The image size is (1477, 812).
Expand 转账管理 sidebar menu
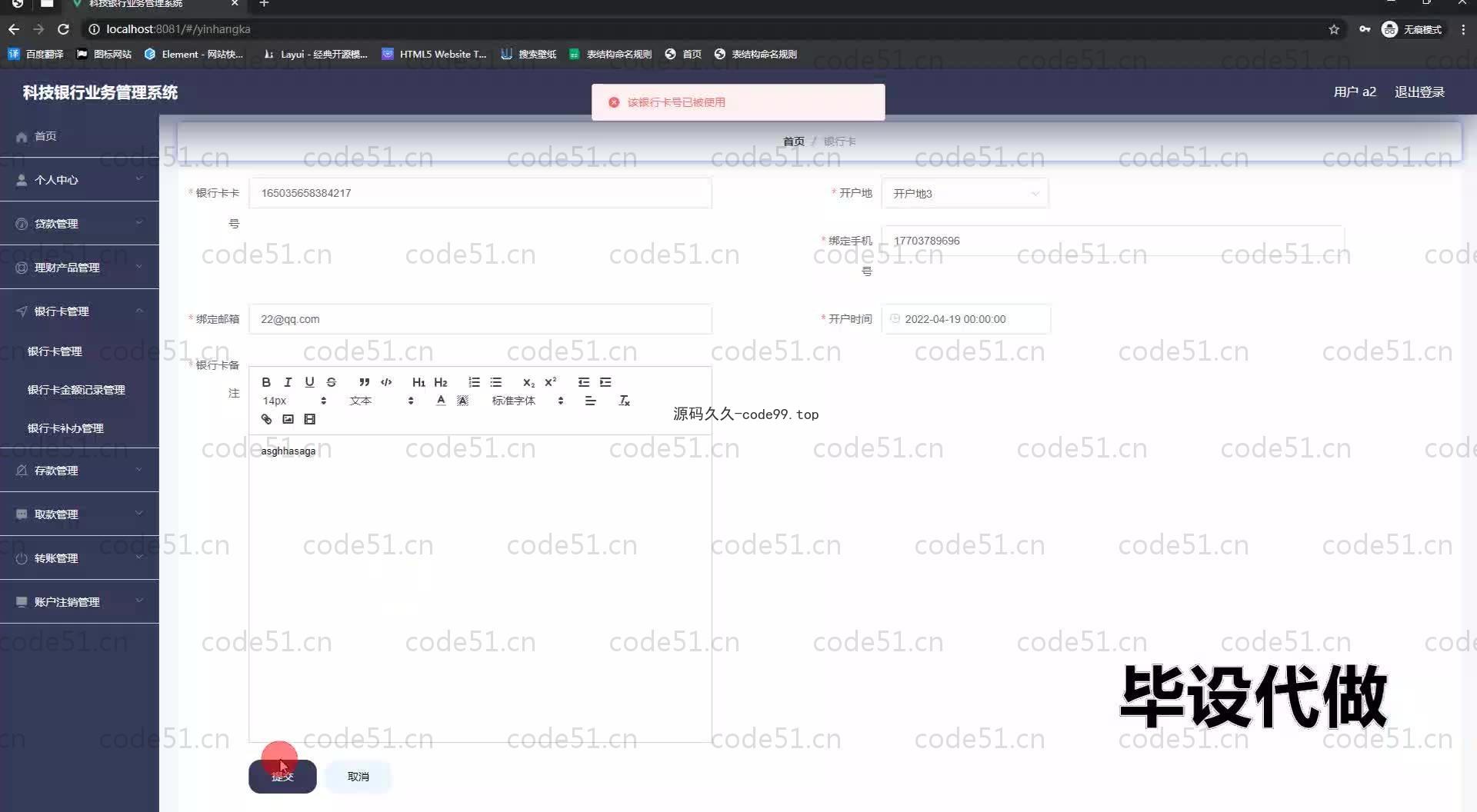(79, 558)
